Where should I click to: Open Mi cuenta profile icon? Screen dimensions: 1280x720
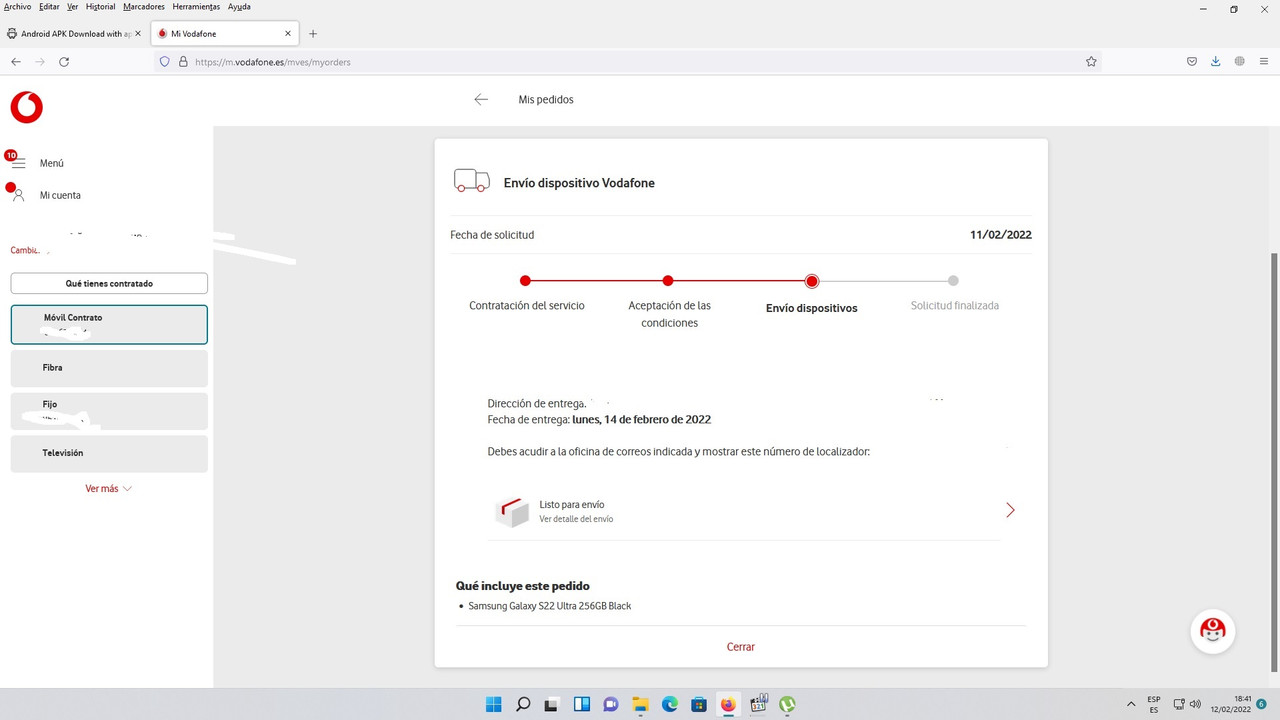[18, 195]
